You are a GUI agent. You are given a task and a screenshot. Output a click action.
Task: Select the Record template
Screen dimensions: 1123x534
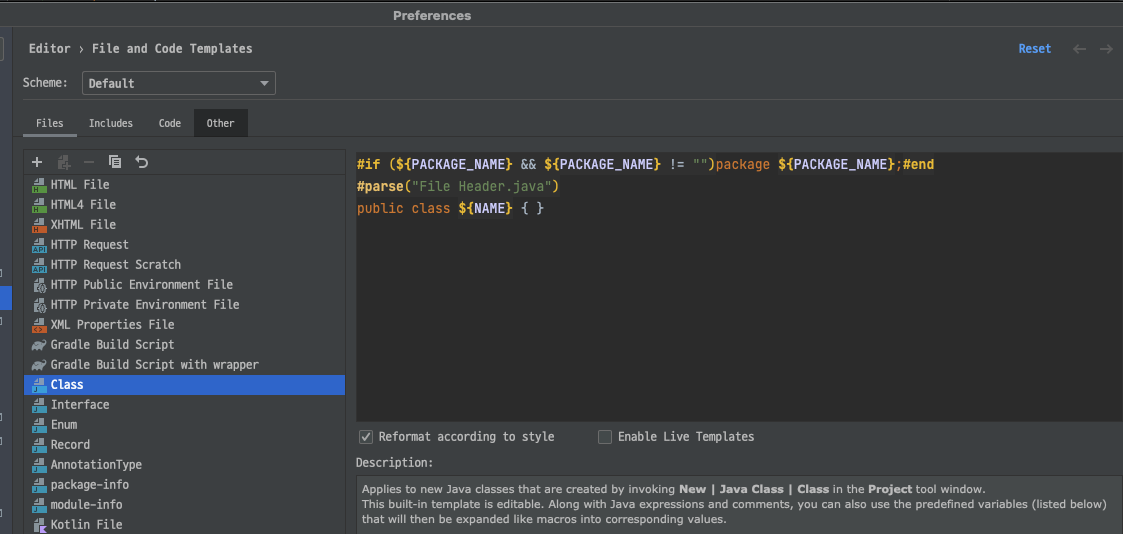coord(185,445)
